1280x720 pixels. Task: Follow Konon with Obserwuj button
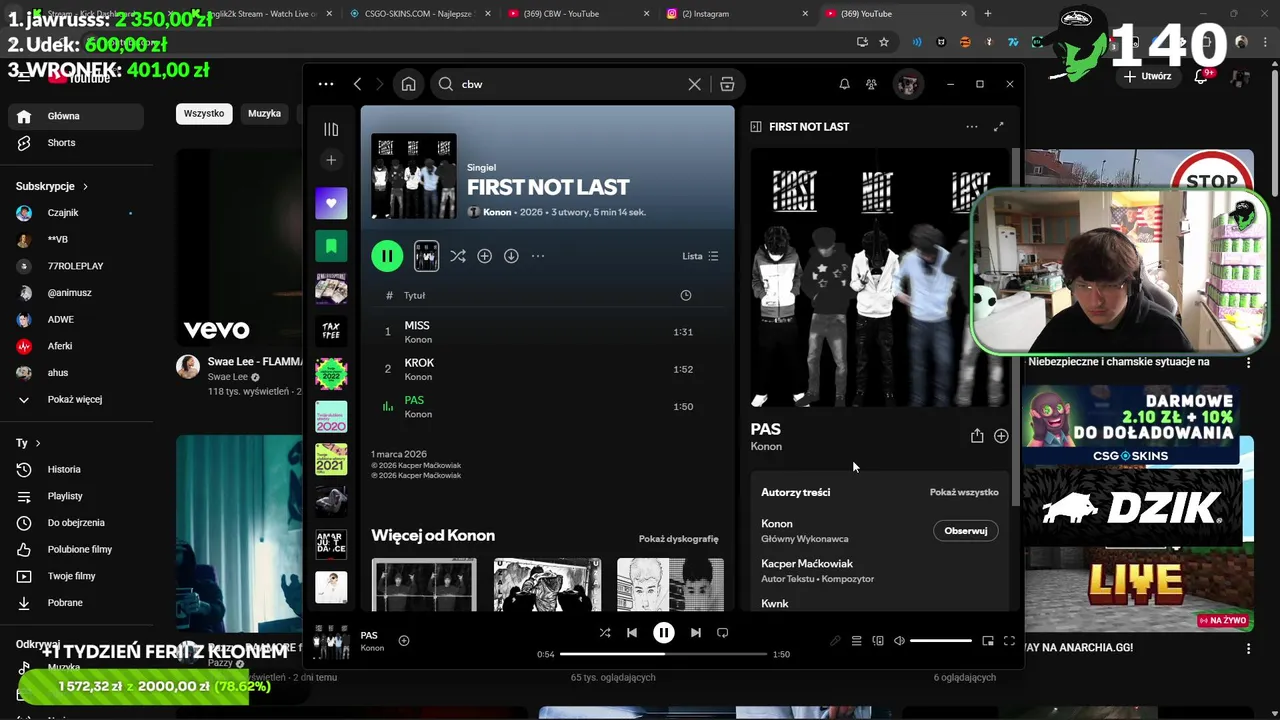[x=965, y=531]
